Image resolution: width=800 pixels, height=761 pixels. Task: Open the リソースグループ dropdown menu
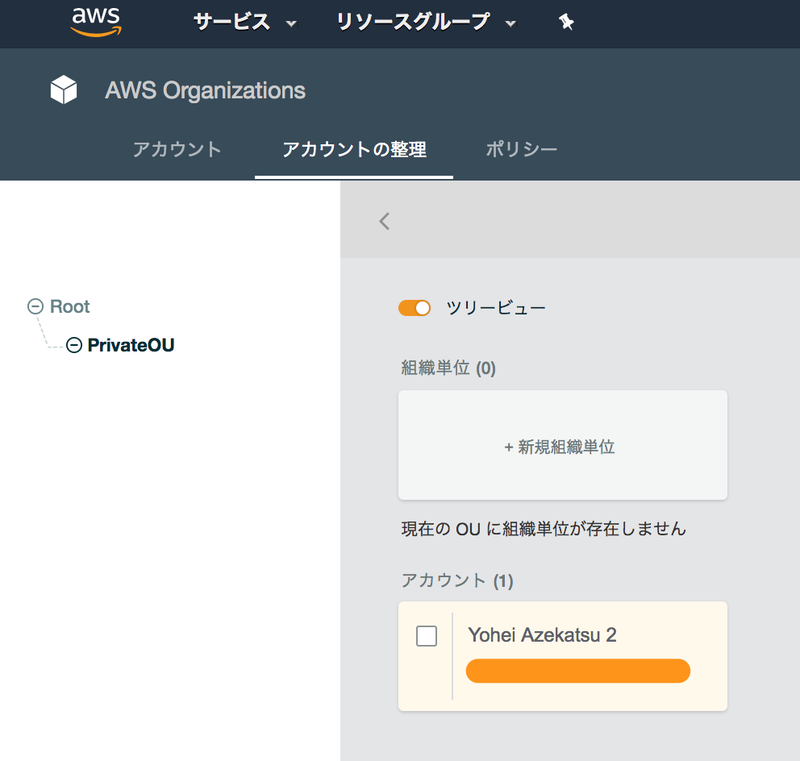[426, 22]
